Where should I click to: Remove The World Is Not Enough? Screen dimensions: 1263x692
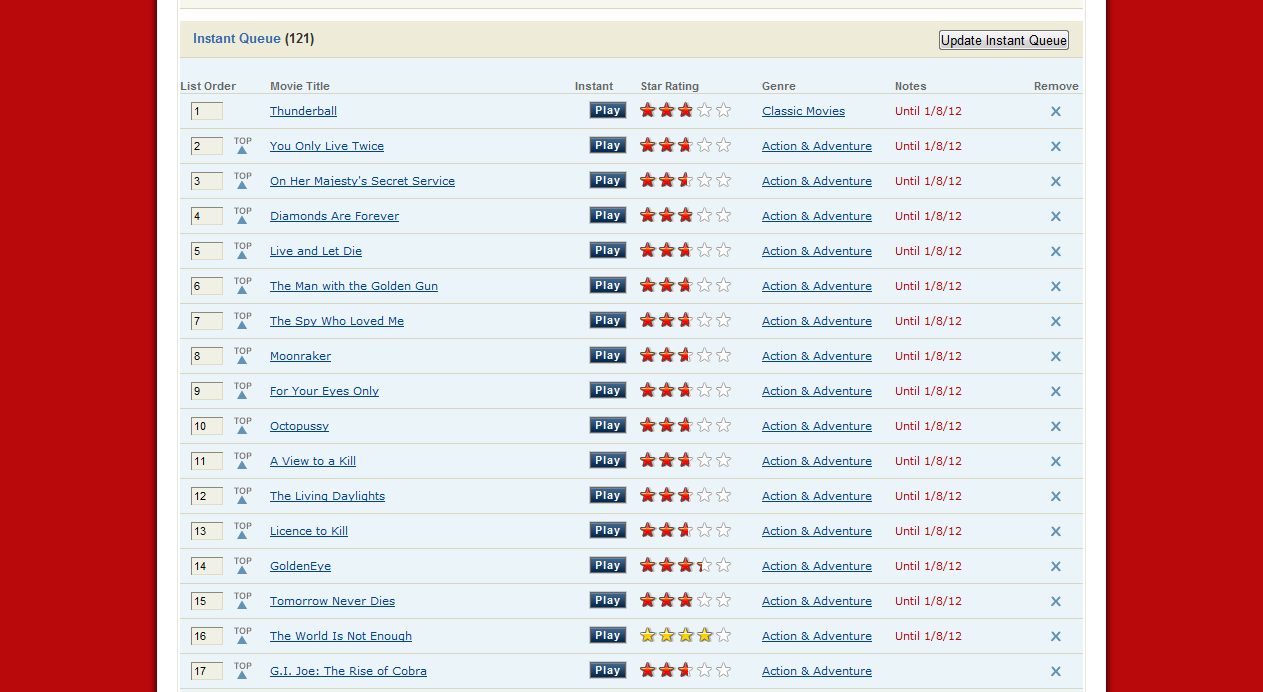[1055, 637]
